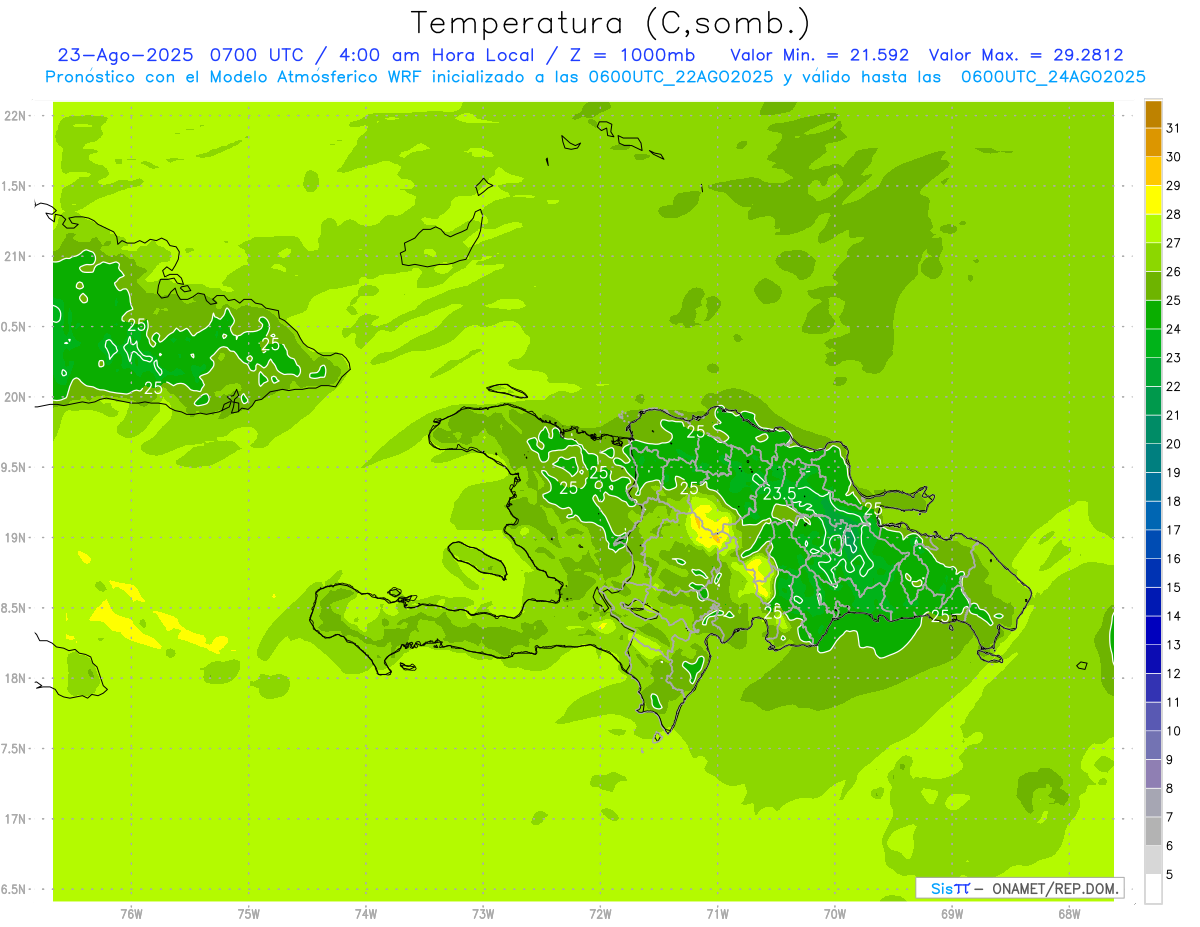The width and height of the screenshot is (1200, 927).
Task: Click the "72W" longitude label
Action: [x=600, y=914]
